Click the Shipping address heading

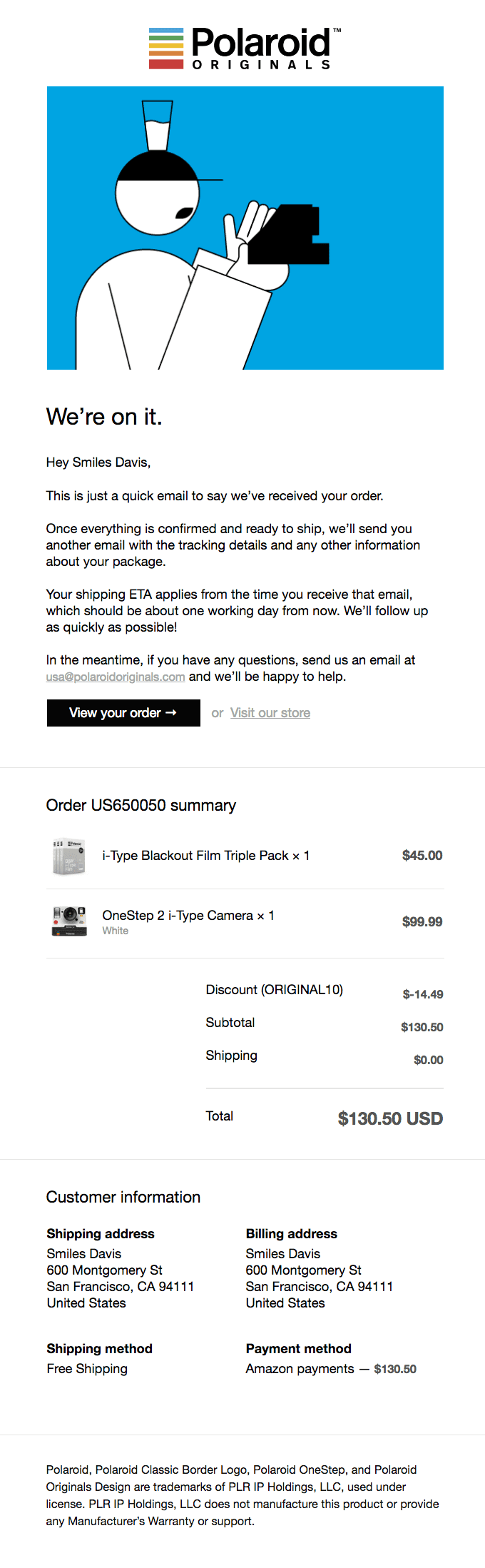pos(101,1234)
